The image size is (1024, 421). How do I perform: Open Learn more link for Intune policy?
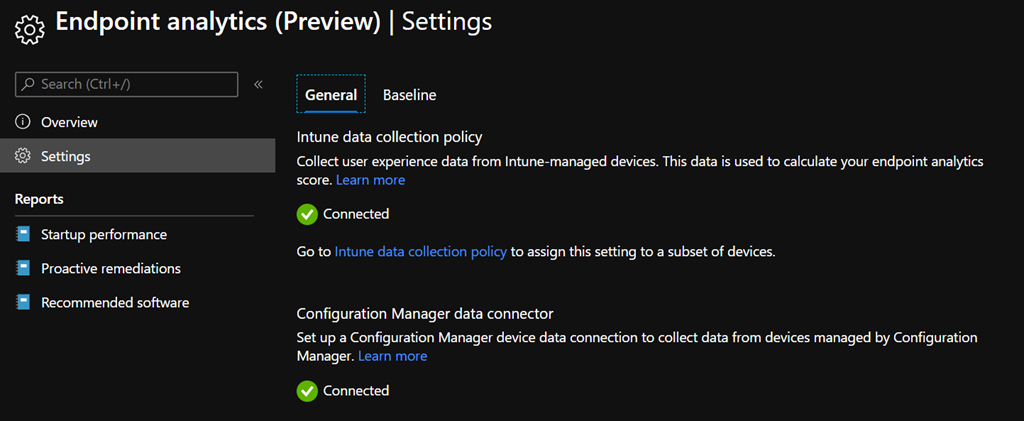tap(370, 180)
